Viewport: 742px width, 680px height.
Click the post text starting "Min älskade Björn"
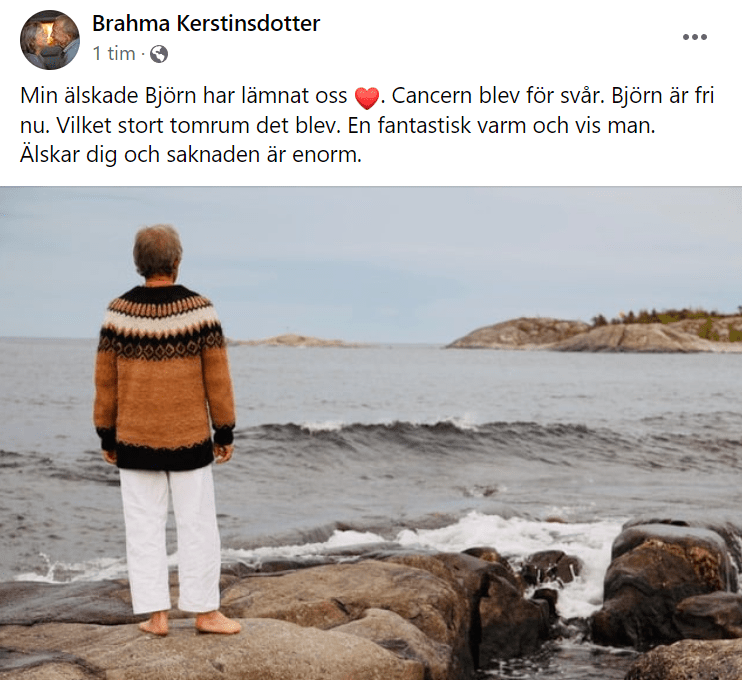[367, 125]
